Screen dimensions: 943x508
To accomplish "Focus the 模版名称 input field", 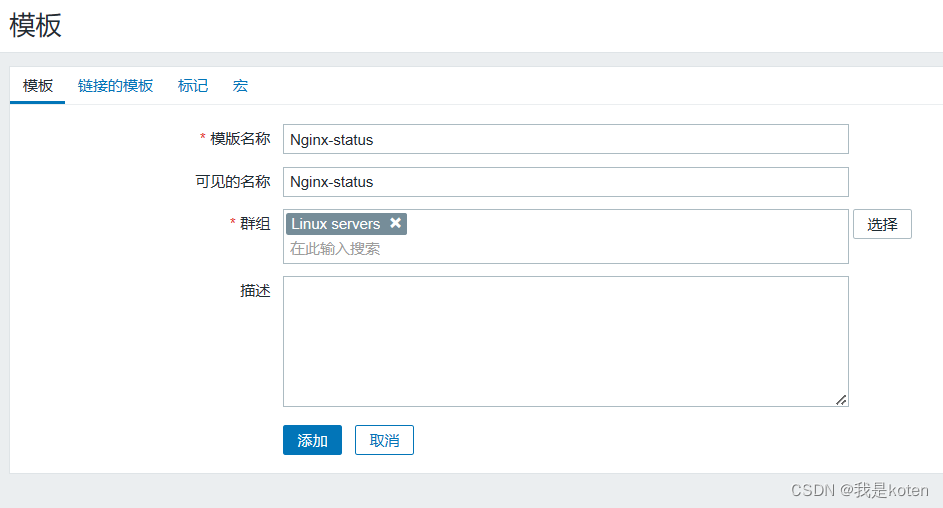I will (x=565, y=140).
